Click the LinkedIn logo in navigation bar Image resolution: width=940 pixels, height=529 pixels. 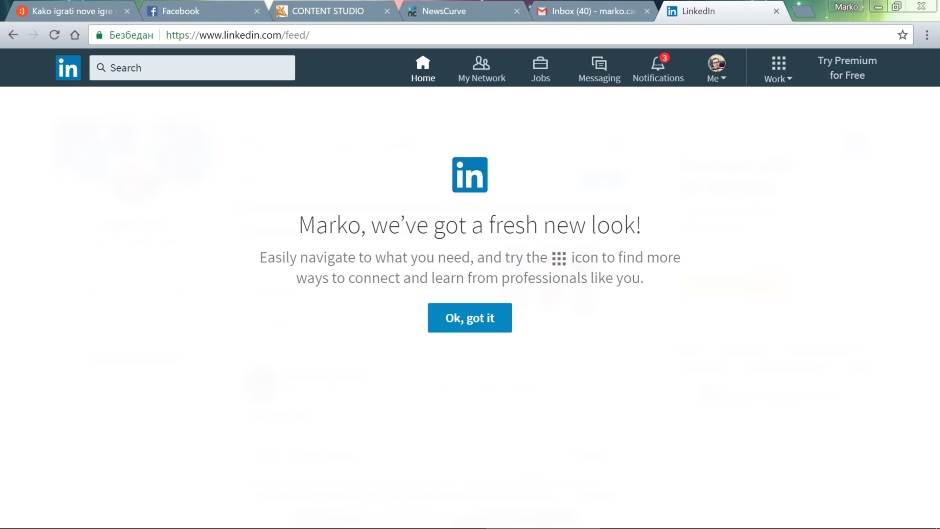(x=68, y=68)
